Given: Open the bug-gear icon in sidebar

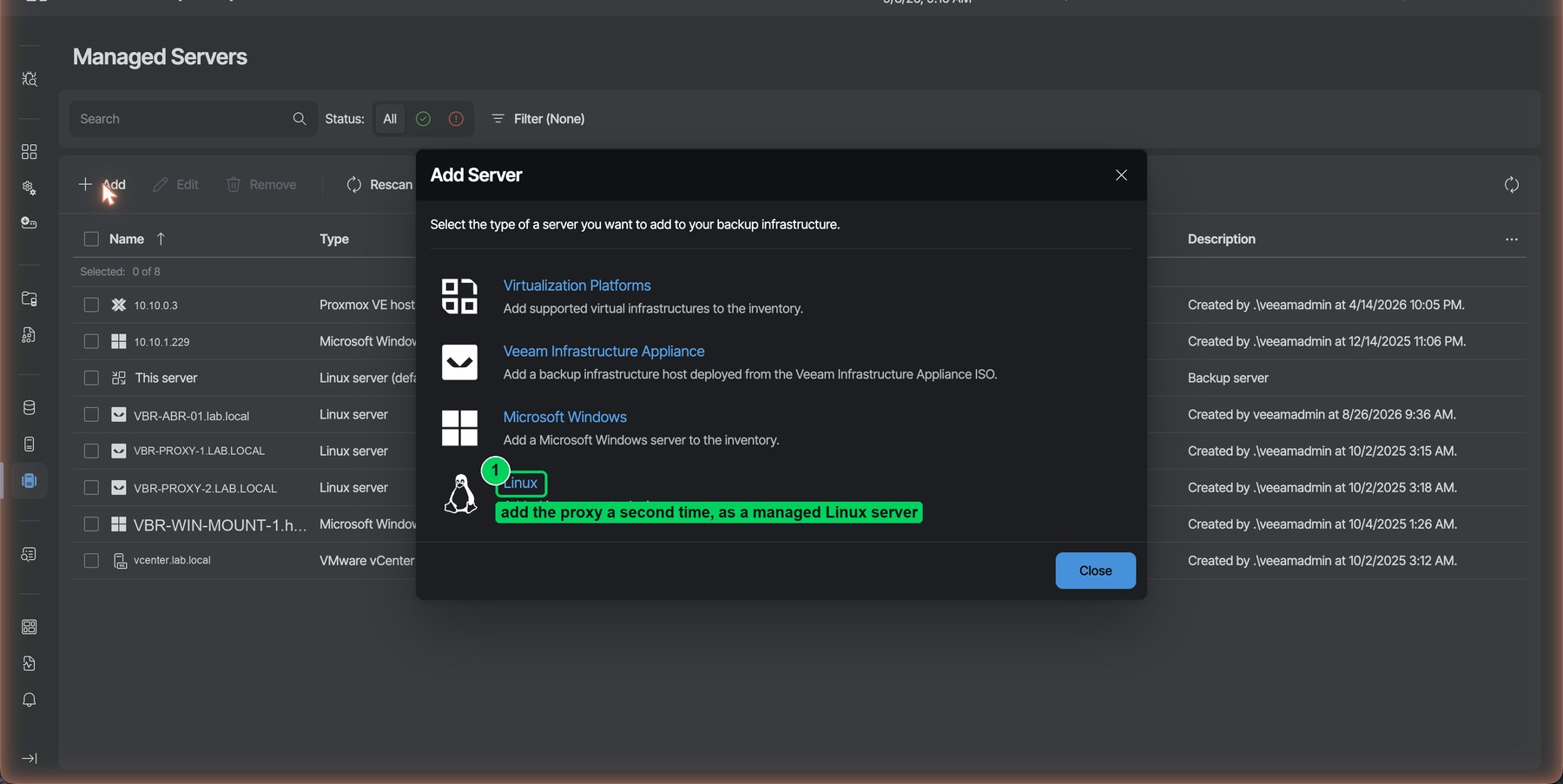Looking at the screenshot, I should [29, 79].
